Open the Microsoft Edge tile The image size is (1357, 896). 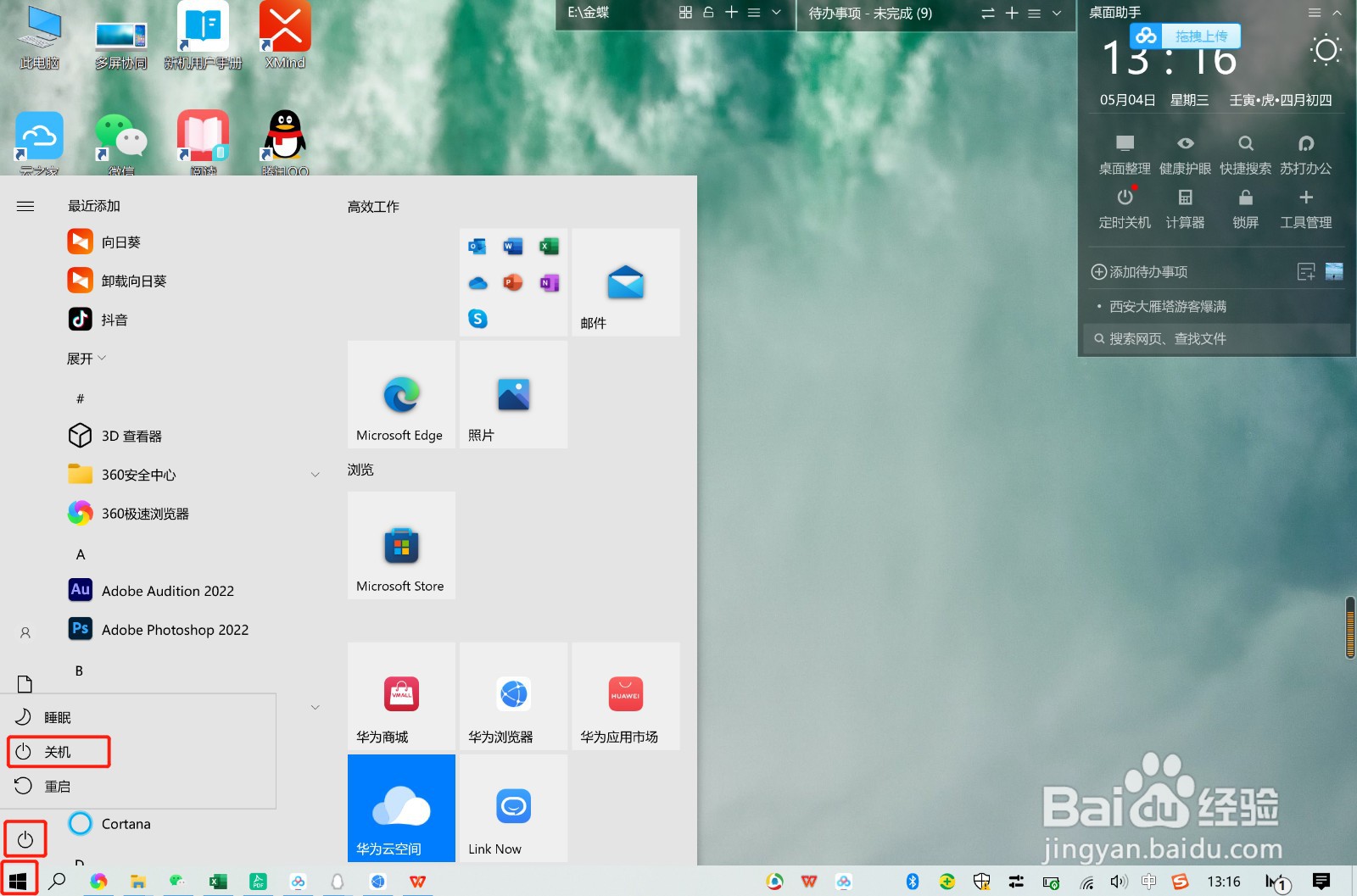click(401, 394)
